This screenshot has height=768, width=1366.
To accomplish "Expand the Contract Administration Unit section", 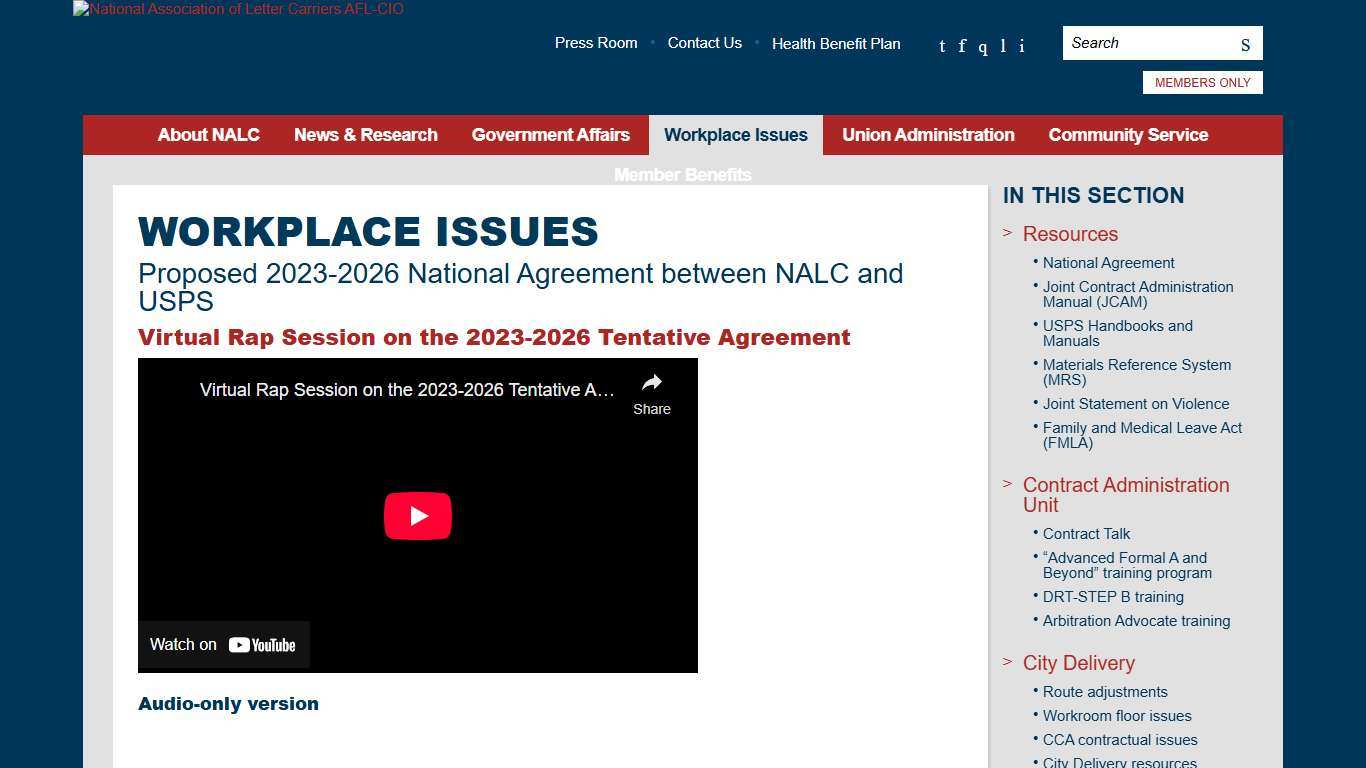I will point(1006,485).
